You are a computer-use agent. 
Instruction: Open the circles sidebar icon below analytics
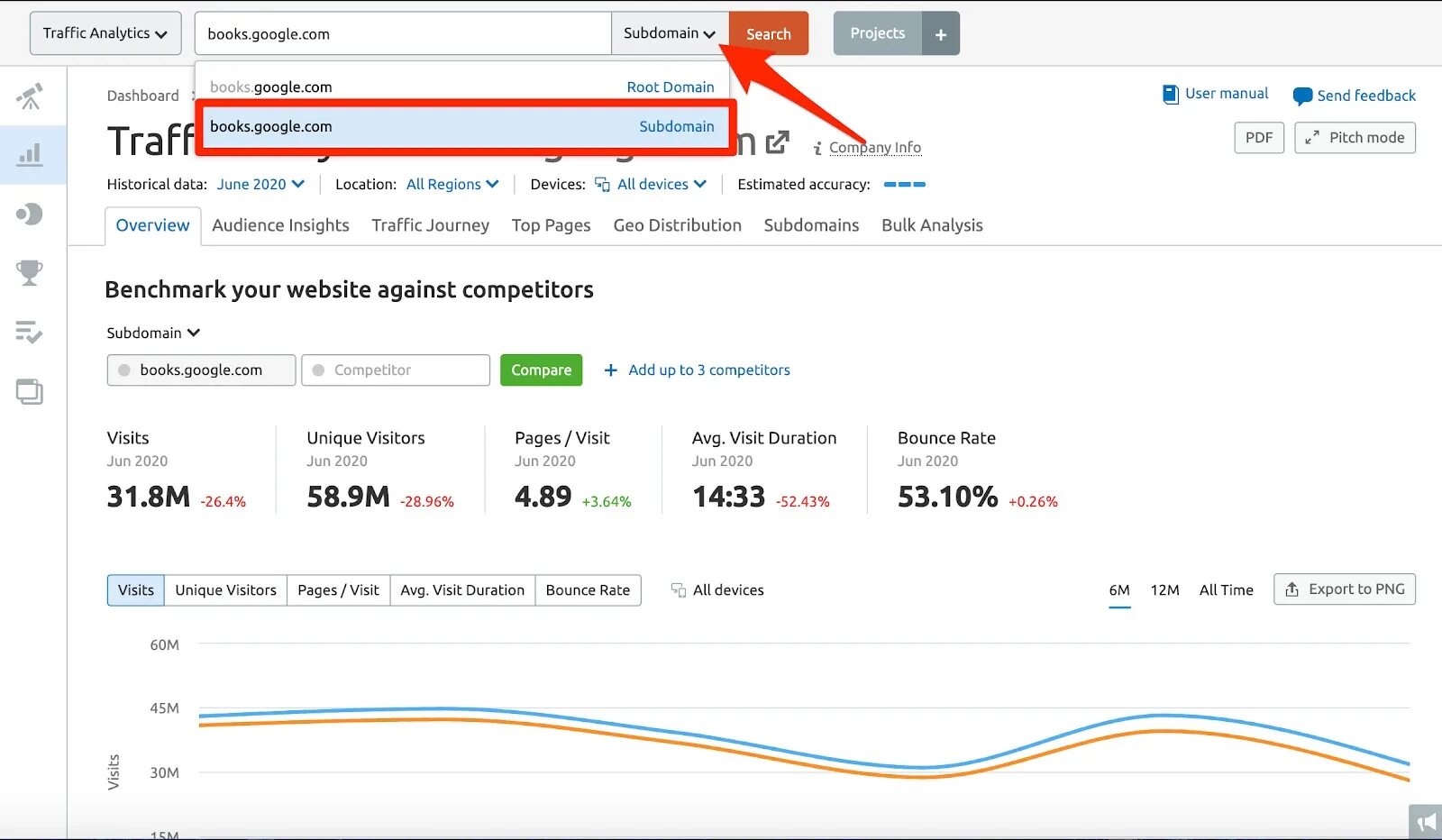(30, 215)
